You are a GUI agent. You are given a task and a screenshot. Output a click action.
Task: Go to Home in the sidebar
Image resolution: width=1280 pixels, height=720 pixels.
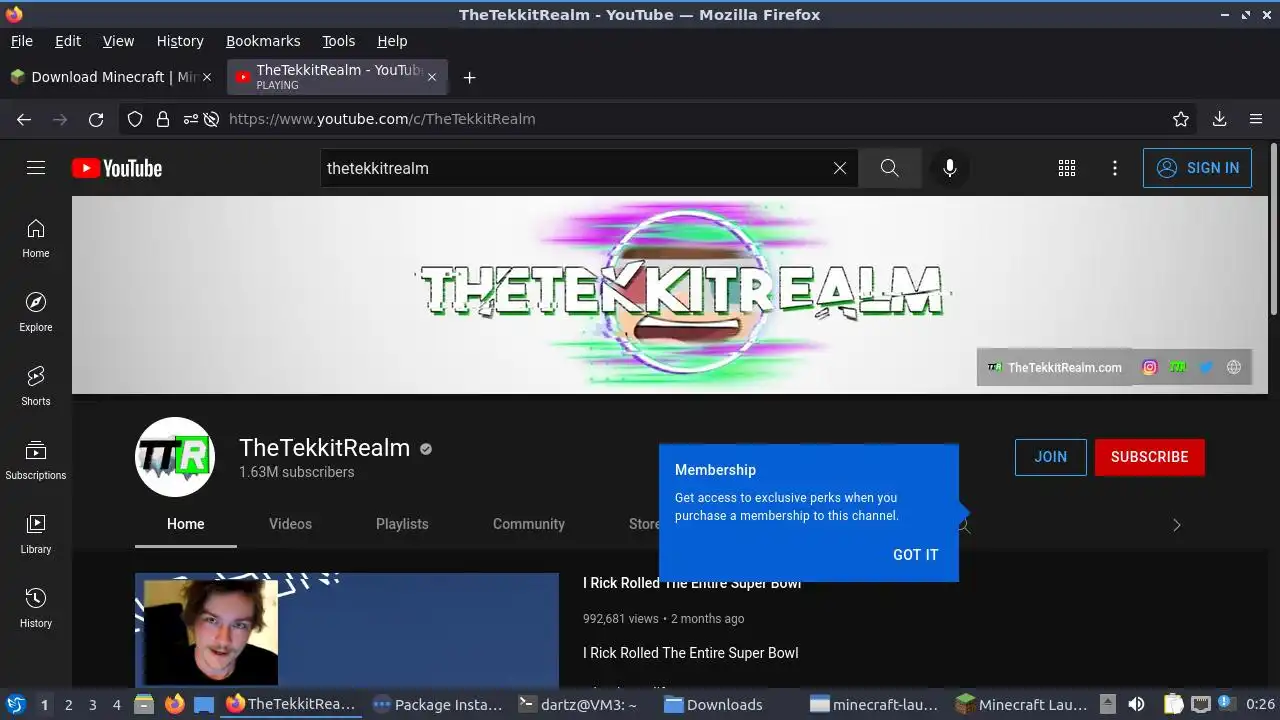[36, 239]
